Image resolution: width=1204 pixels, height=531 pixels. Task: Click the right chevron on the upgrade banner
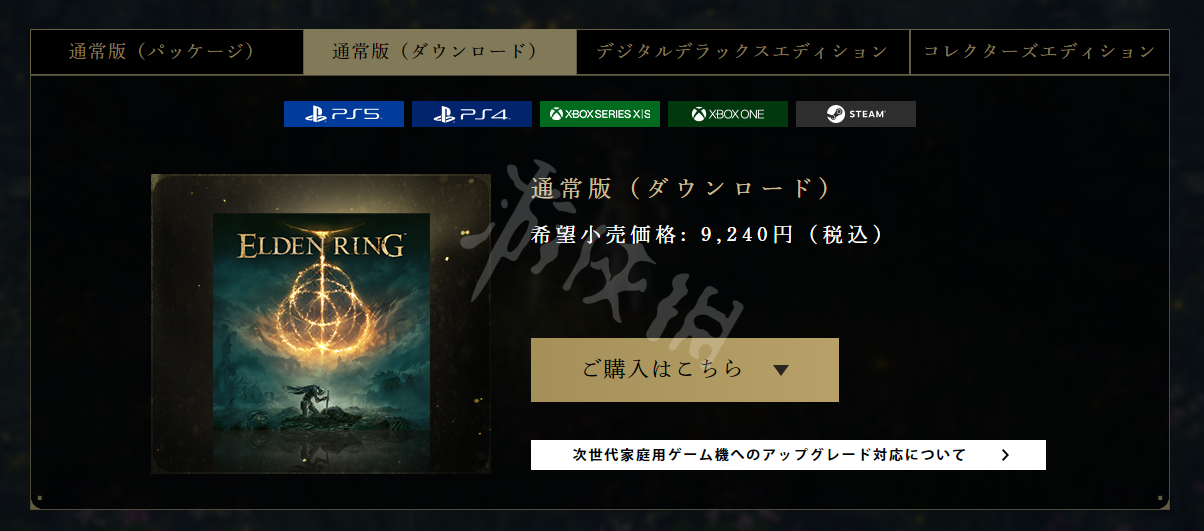tap(1005, 455)
